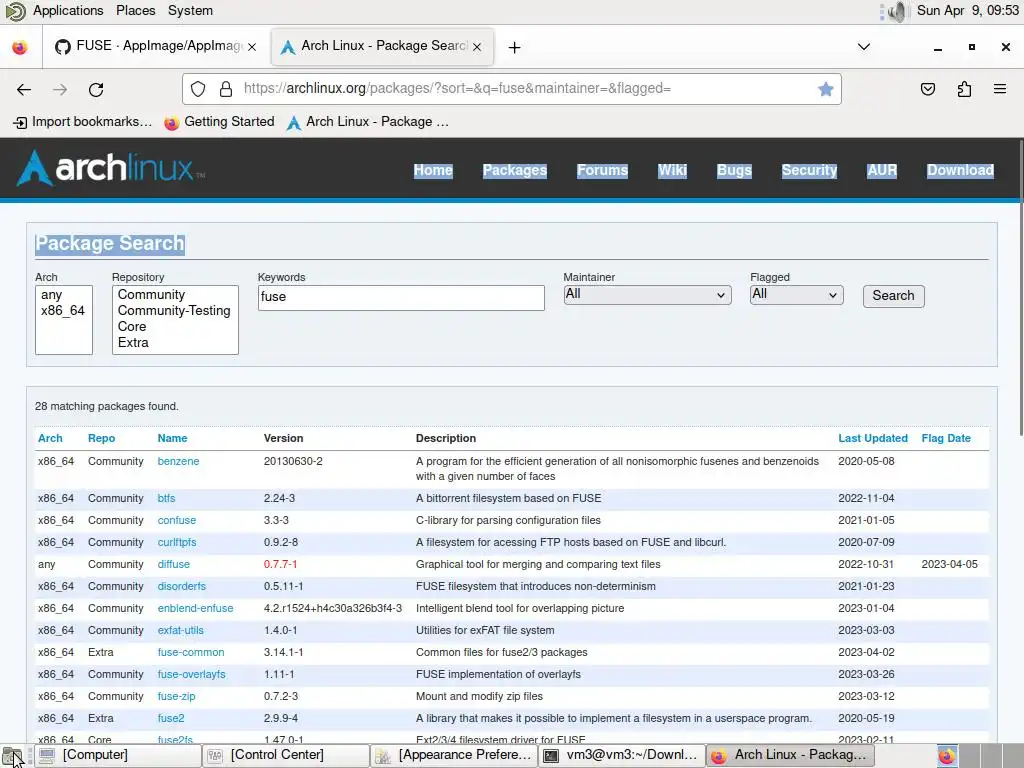Open Forums nav link

(x=602, y=170)
